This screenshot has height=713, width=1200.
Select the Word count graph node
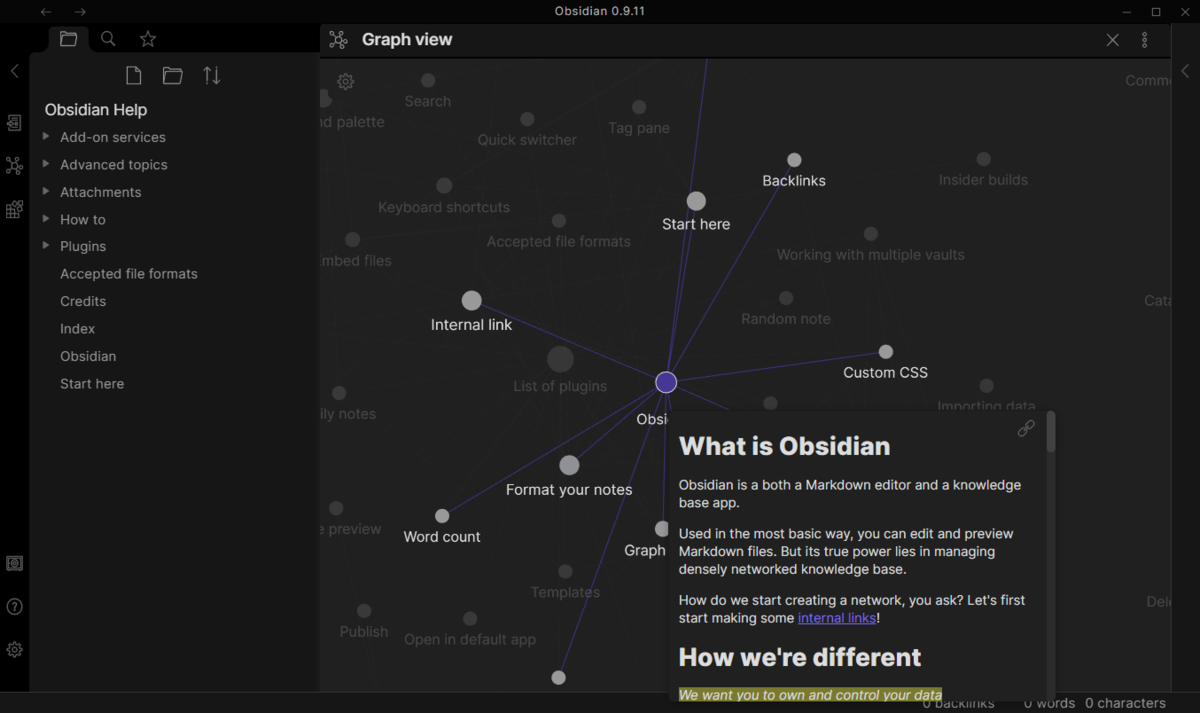coord(442,516)
